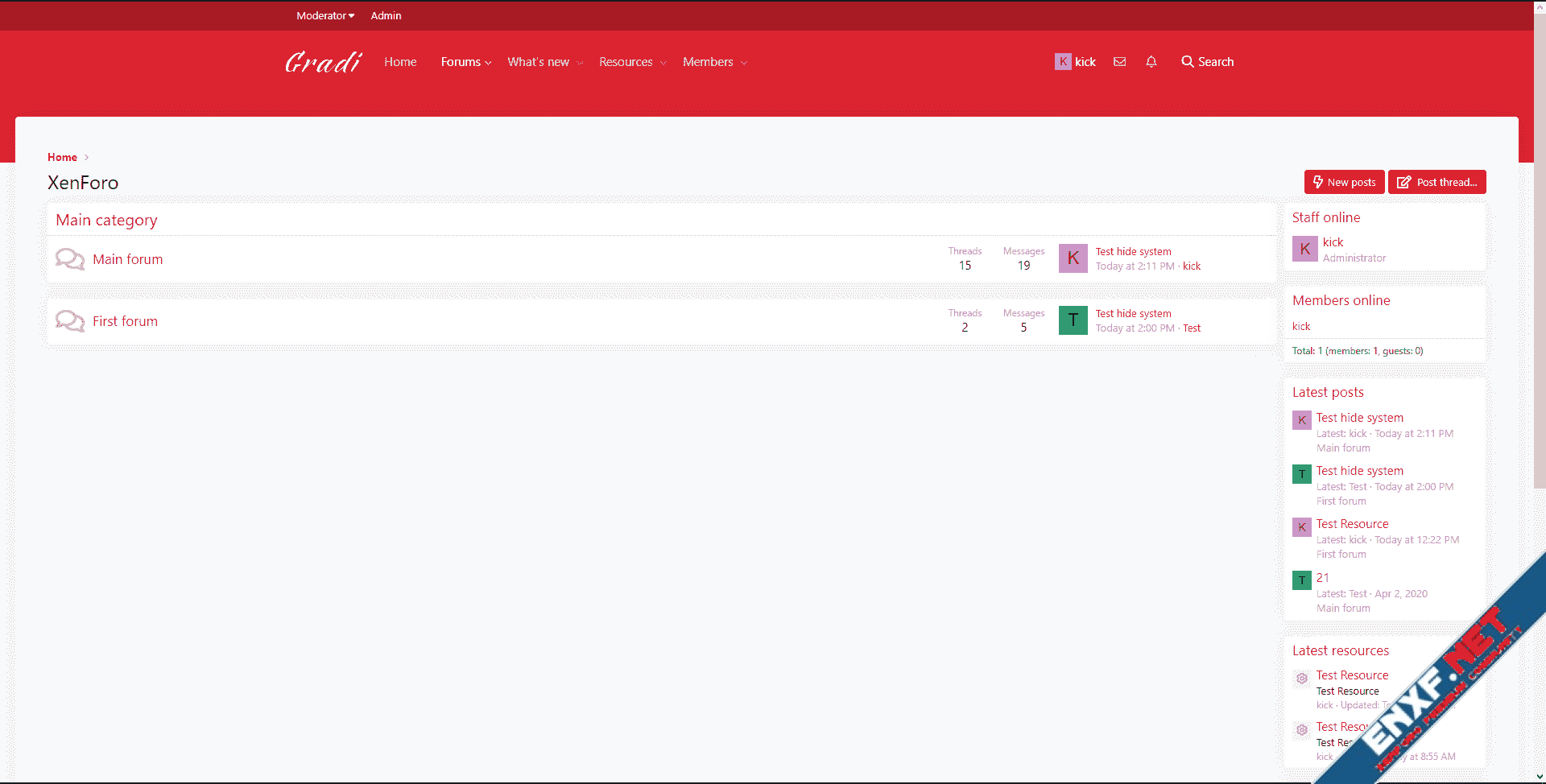The width and height of the screenshot is (1546, 784).
Task: Click the New posts button
Action: point(1344,182)
